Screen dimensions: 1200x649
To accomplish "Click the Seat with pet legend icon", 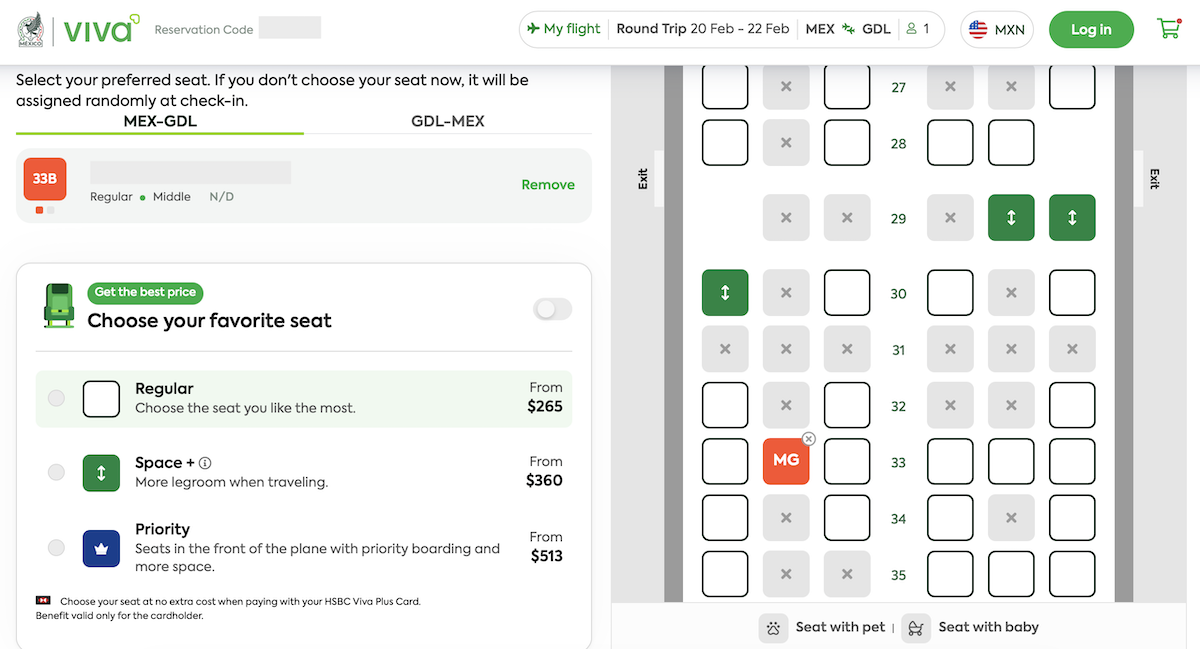I will click(772, 627).
